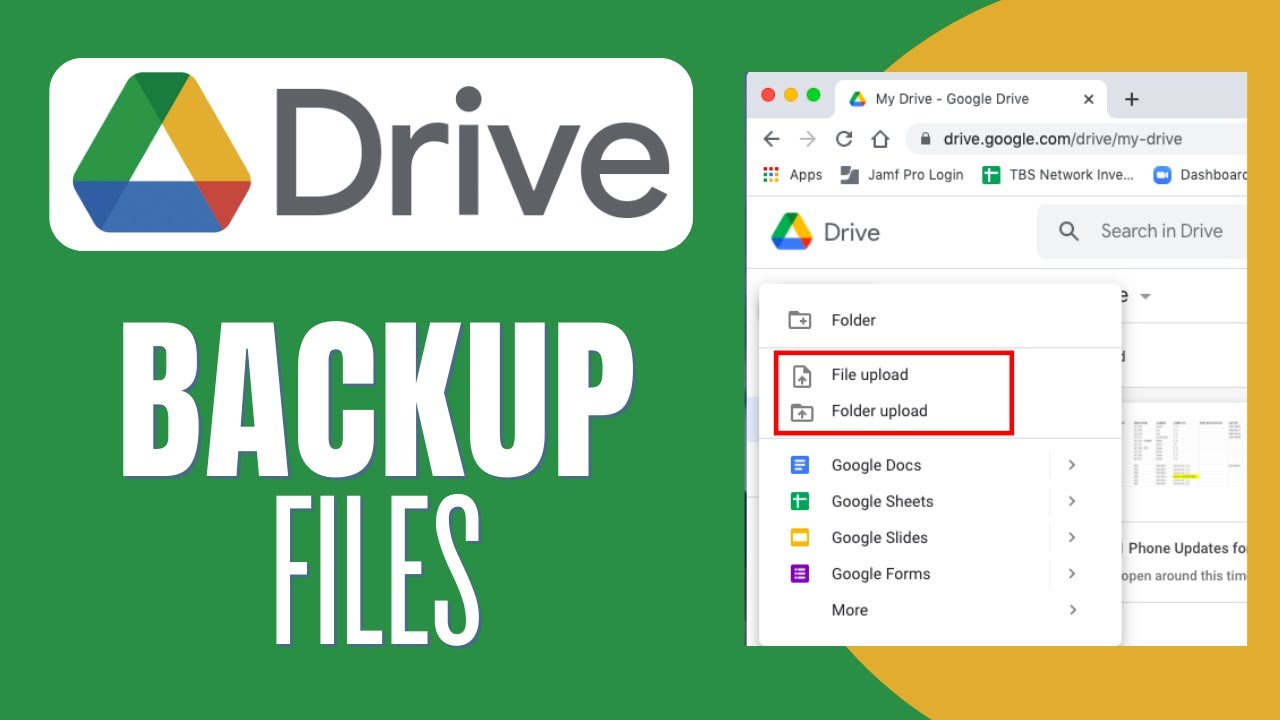The image size is (1280, 720).
Task: Expand the Google Docs submenu arrow
Action: point(1071,465)
